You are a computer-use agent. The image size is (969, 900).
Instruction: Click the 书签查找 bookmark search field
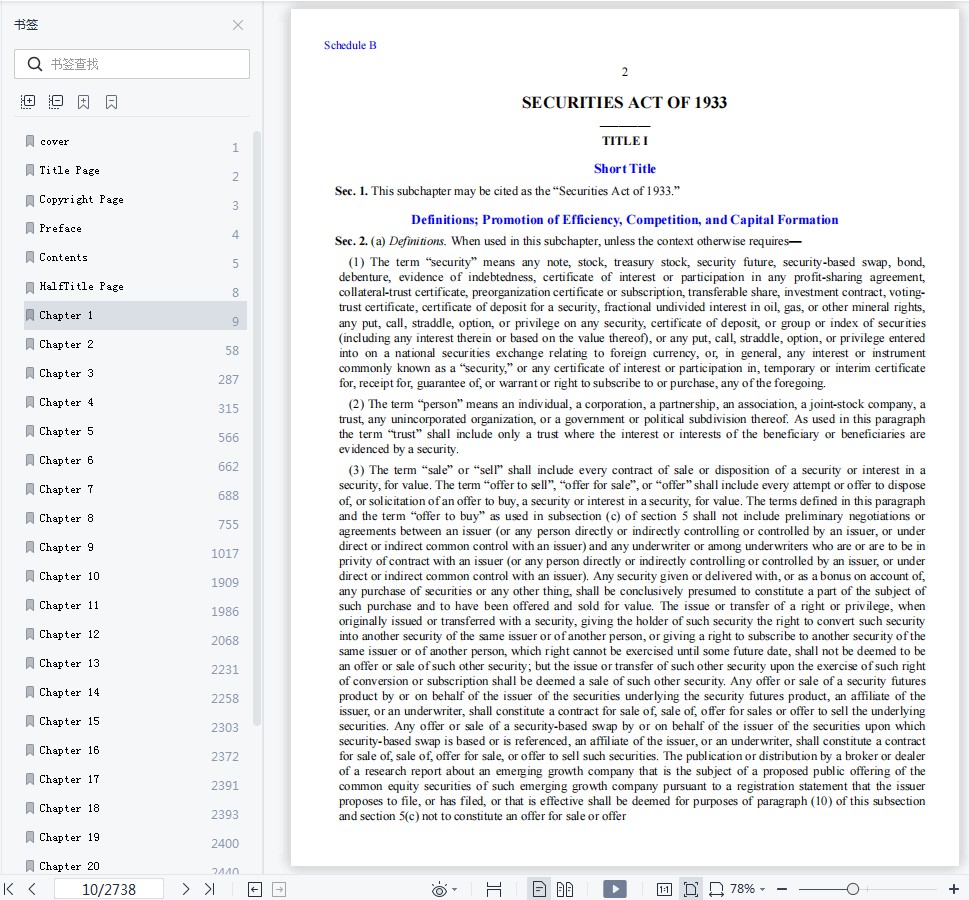(132, 64)
